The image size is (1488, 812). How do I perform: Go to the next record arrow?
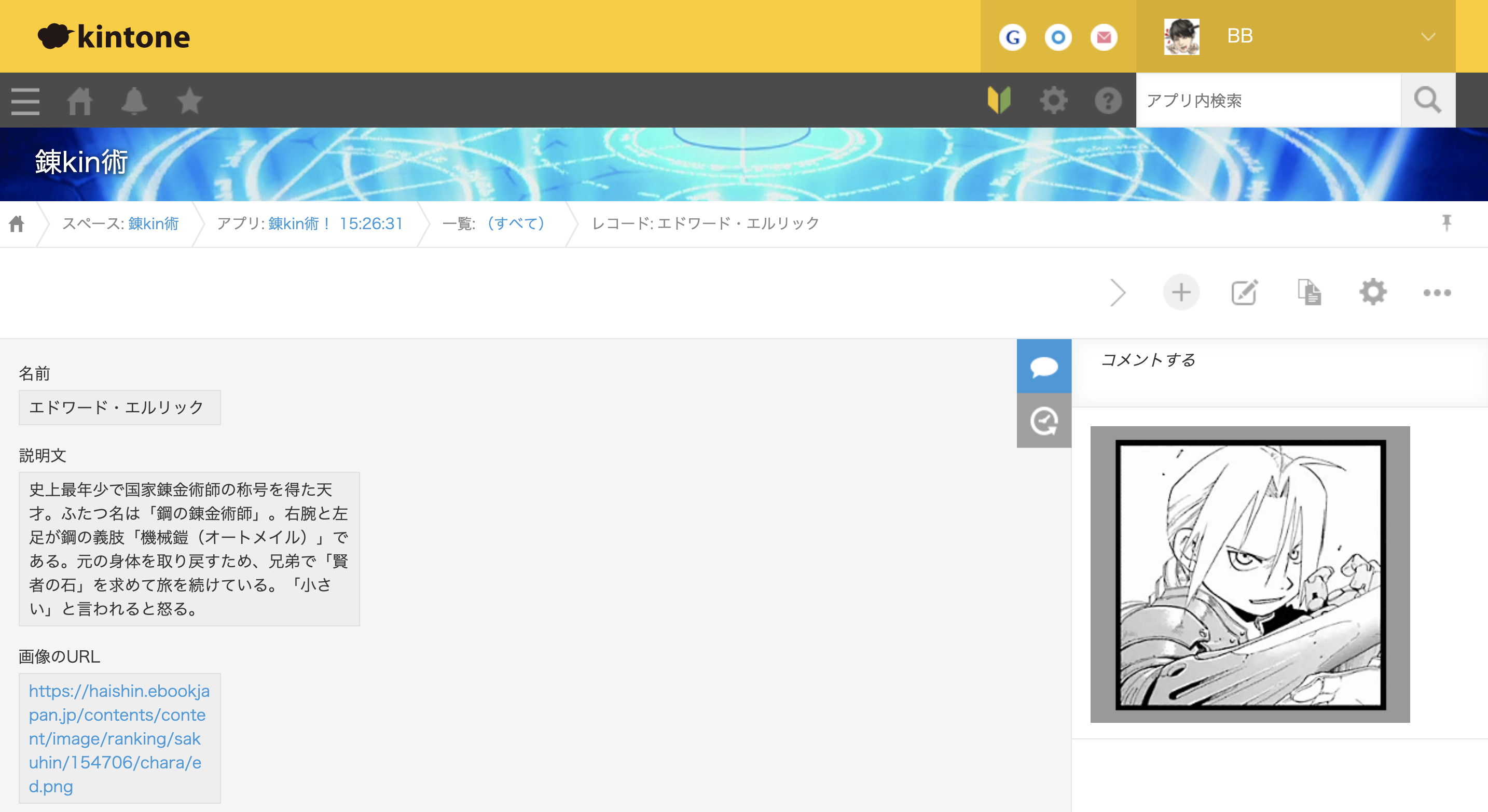[1118, 292]
